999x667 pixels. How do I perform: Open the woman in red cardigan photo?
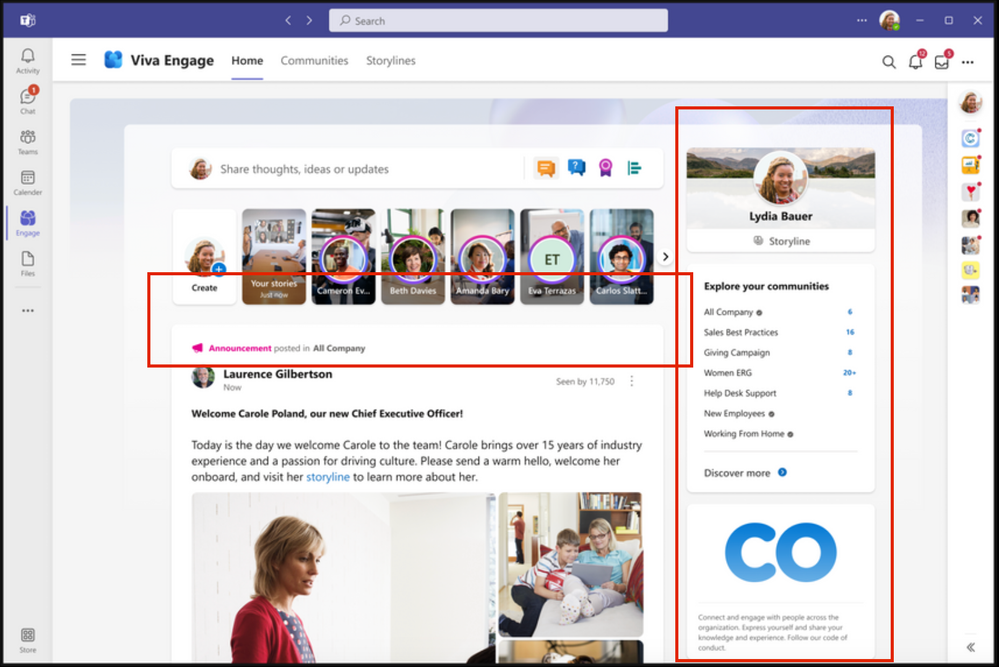(x=343, y=578)
